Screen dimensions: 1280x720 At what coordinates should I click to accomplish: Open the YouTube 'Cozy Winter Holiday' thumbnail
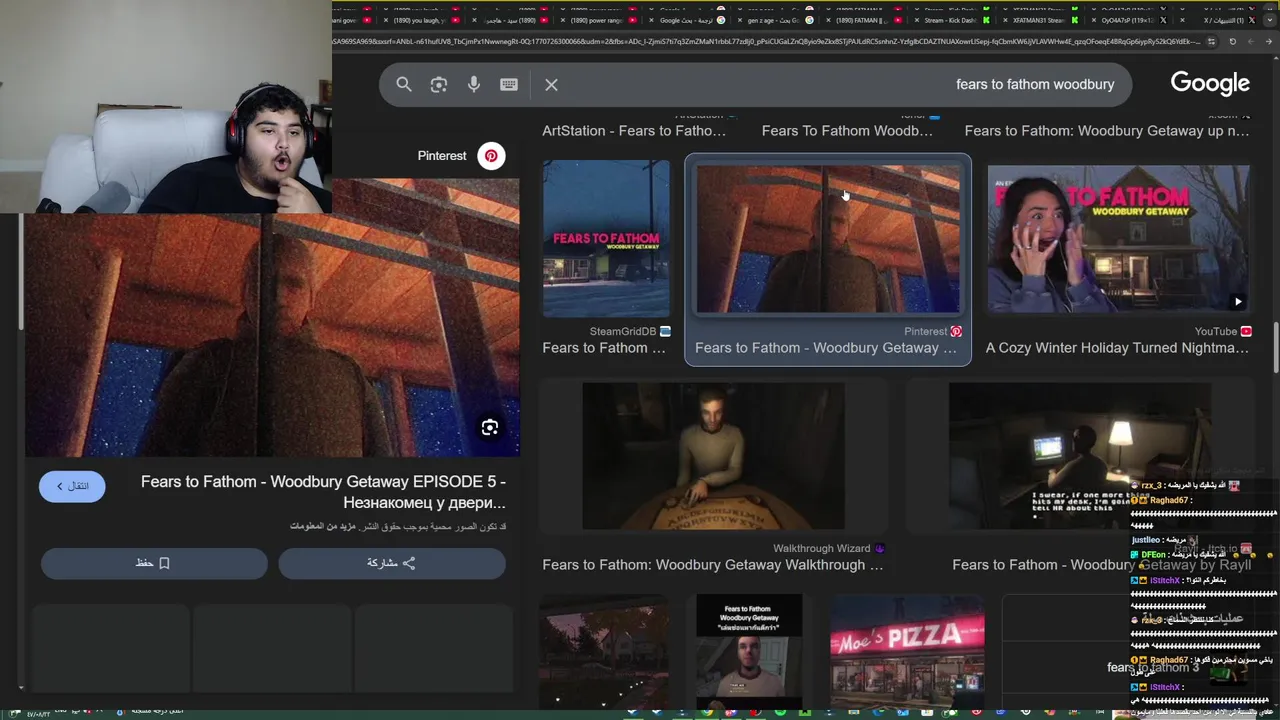pos(1118,239)
